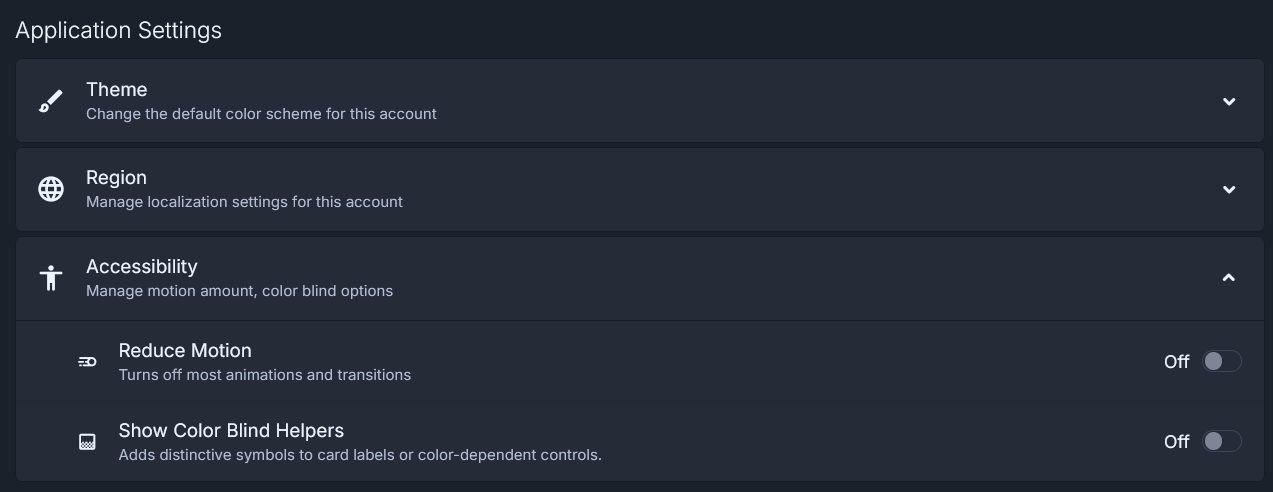Click the Show Color Blind Helpers label
This screenshot has width=1273, height=492.
[231, 431]
